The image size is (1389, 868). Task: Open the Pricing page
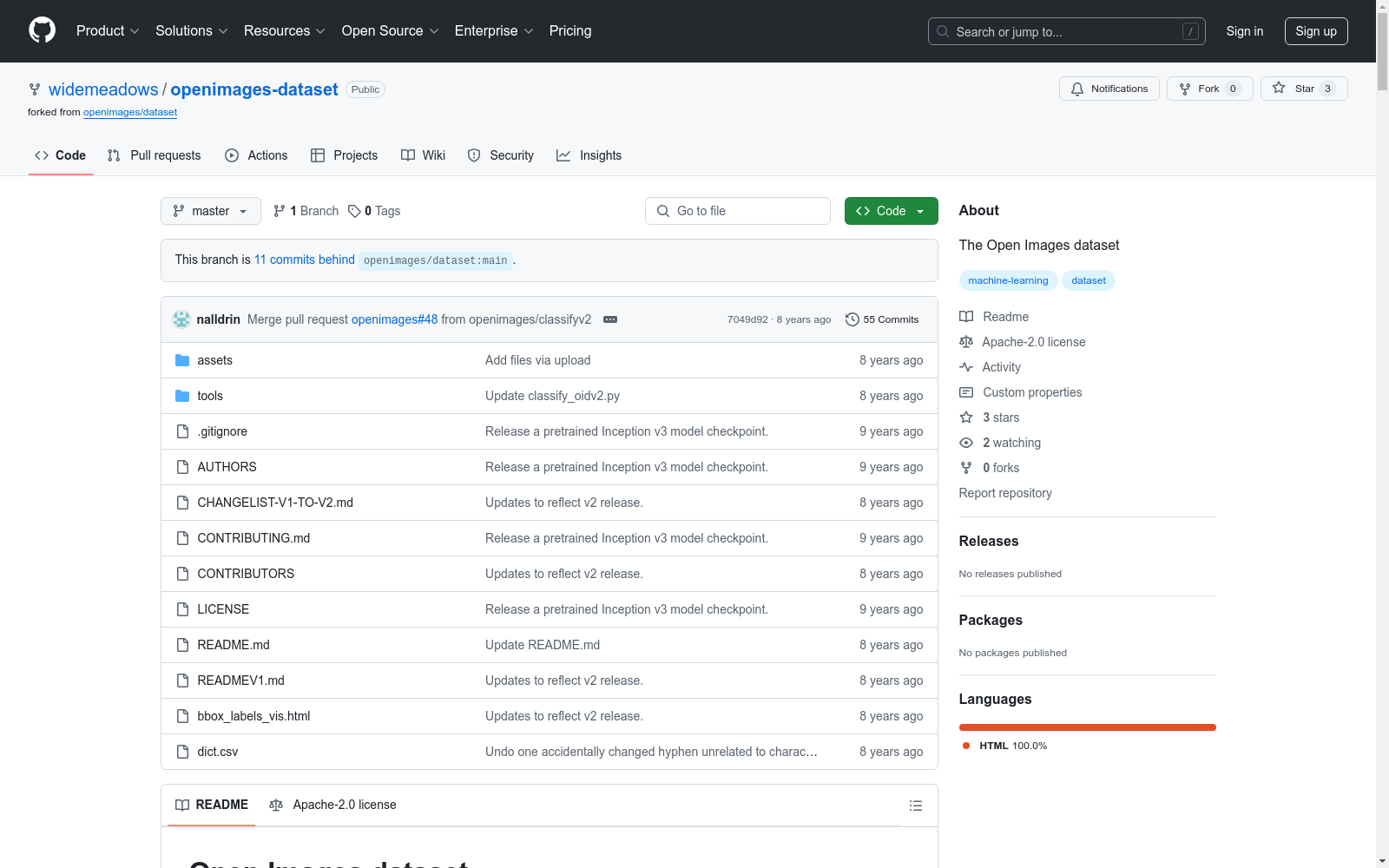[570, 31]
